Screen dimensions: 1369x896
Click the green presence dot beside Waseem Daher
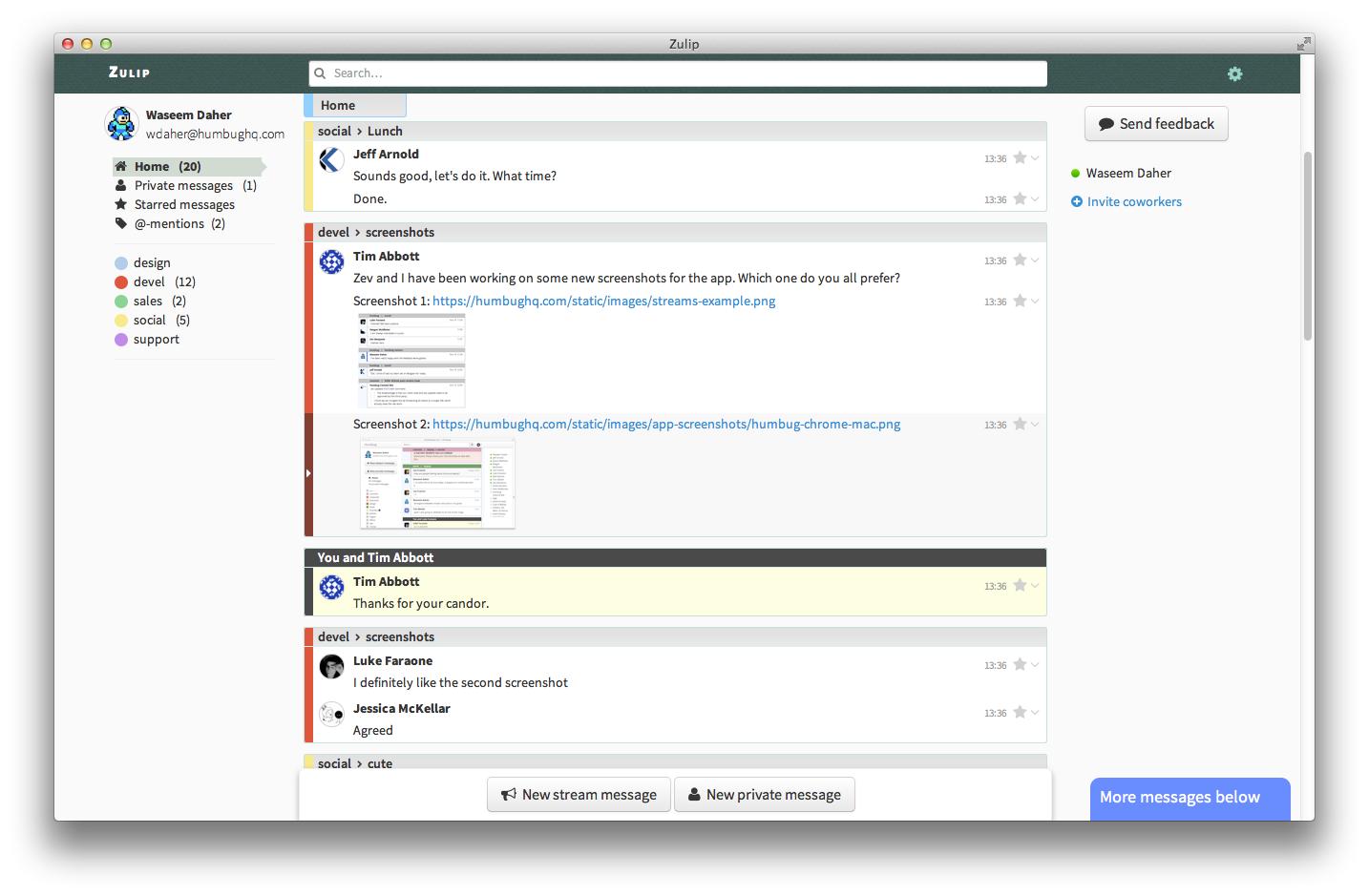pos(1076,174)
